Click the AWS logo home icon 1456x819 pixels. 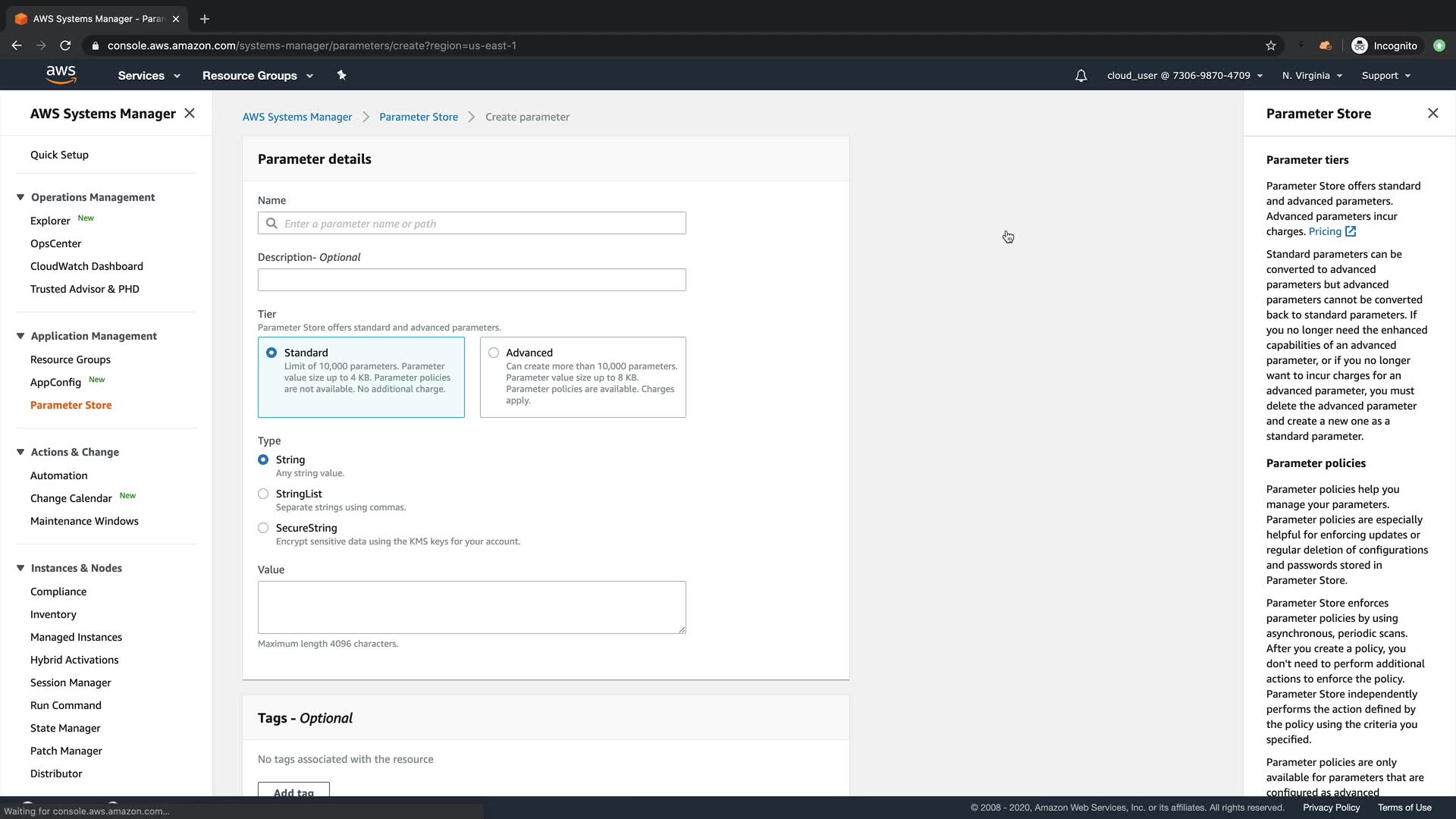coord(61,74)
